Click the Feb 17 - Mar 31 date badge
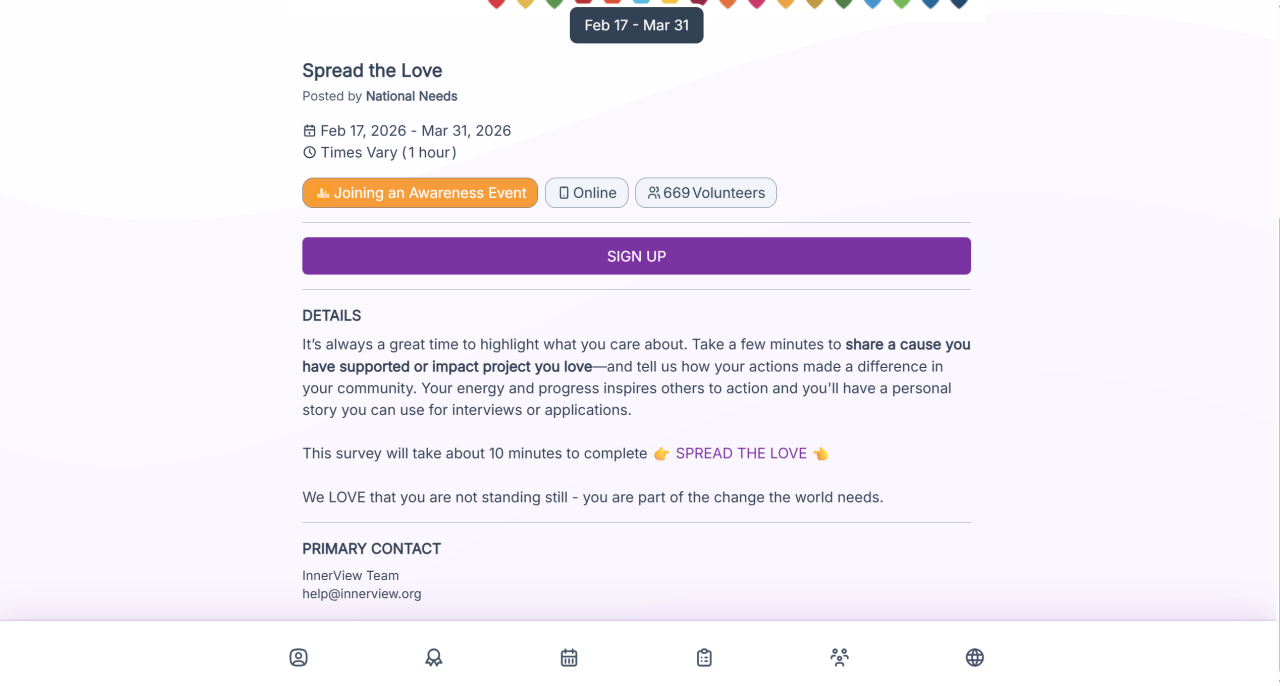The image size is (1280, 686). tap(636, 25)
